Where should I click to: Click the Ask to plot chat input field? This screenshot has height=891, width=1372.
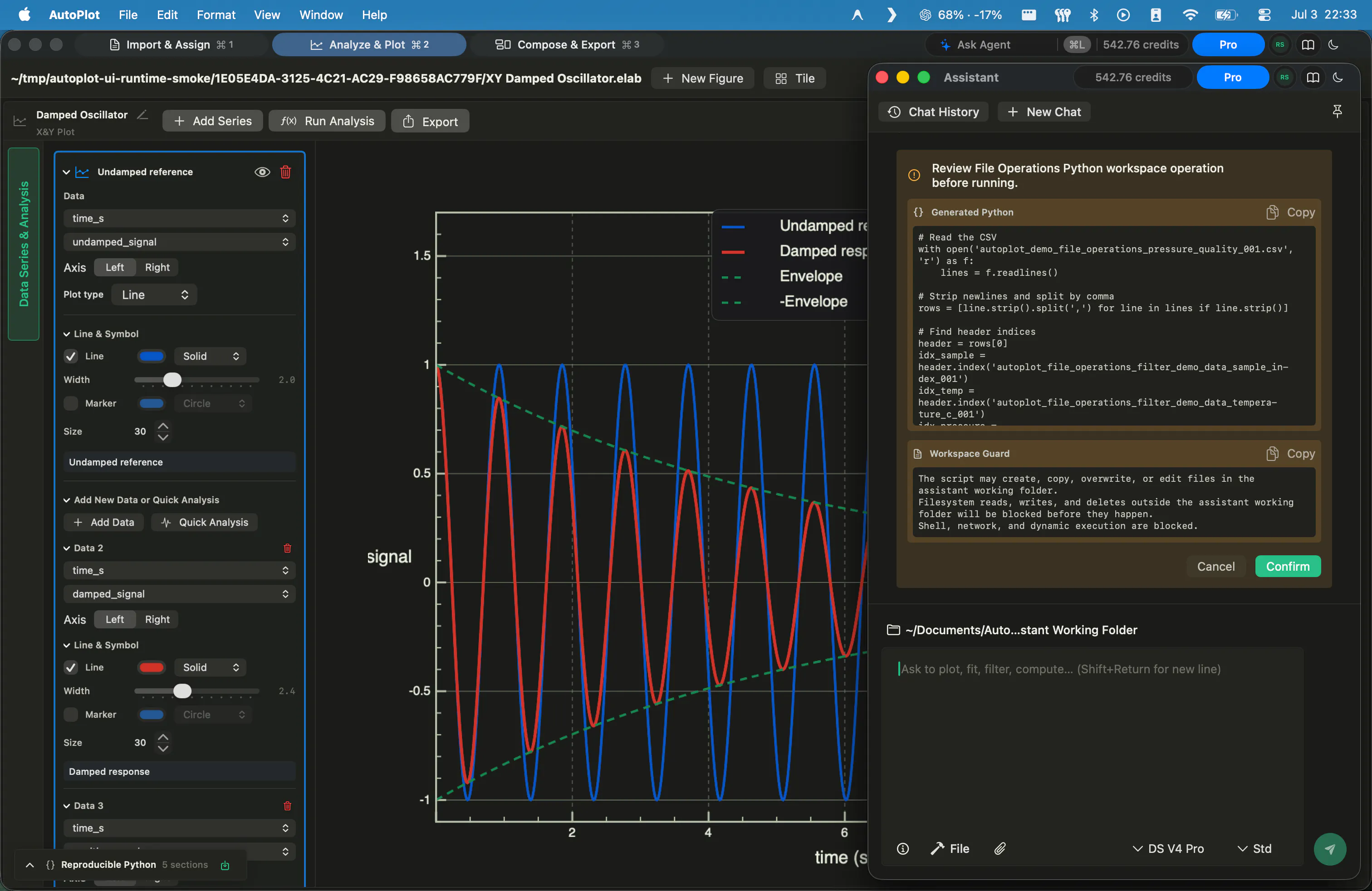pos(1093,669)
